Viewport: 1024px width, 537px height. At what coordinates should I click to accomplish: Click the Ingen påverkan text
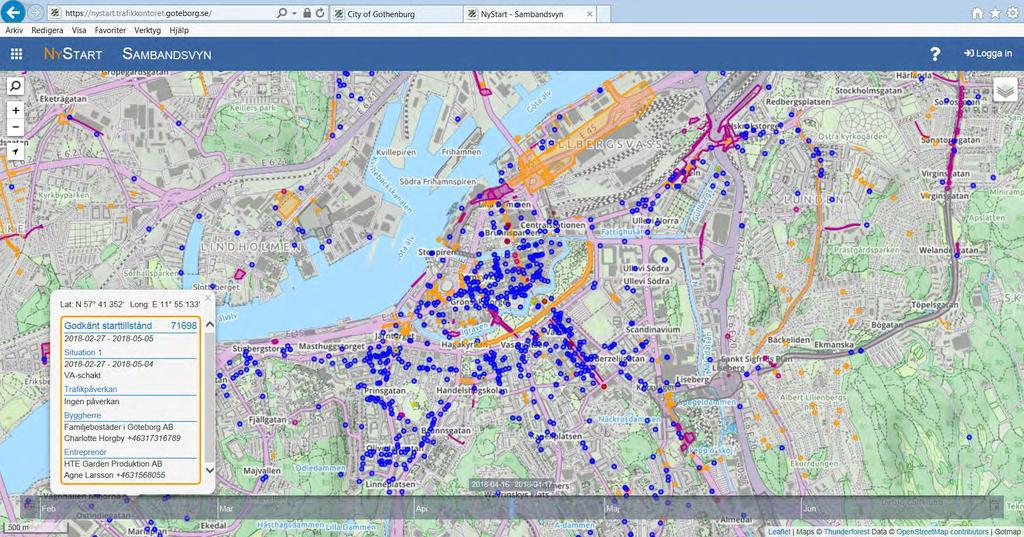pos(91,402)
